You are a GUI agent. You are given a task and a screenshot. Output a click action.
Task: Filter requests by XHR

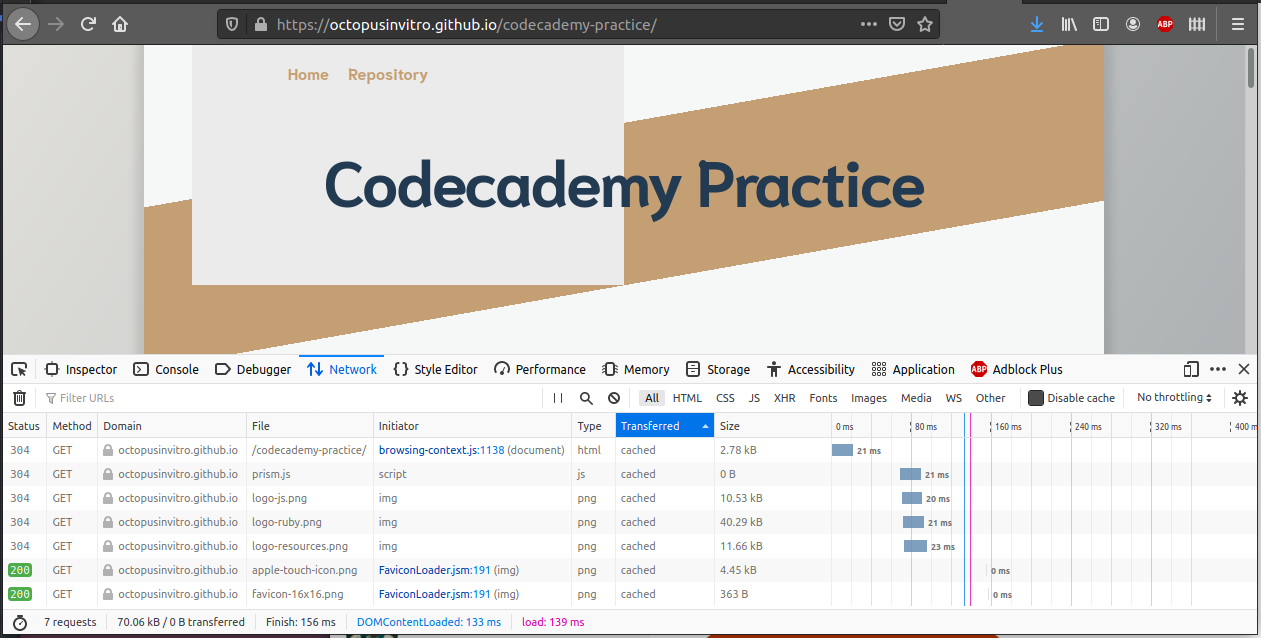pos(785,398)
